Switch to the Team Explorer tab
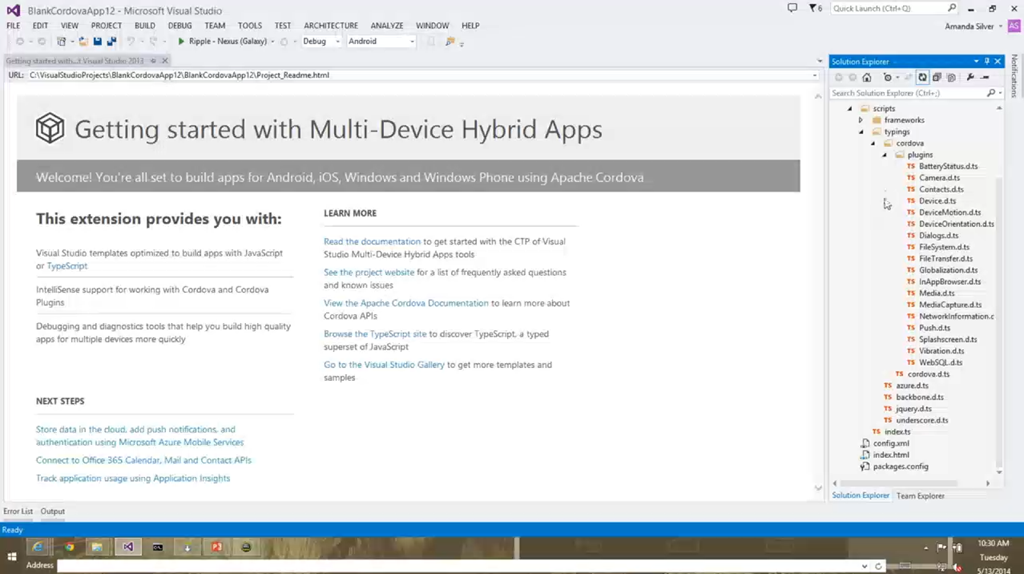The height and width of the screenshot is (574, 1024). 920,496
